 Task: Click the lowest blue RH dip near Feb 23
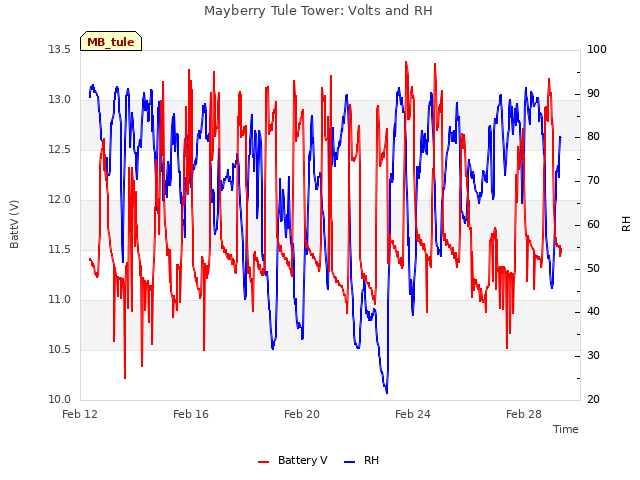(387, 392)
